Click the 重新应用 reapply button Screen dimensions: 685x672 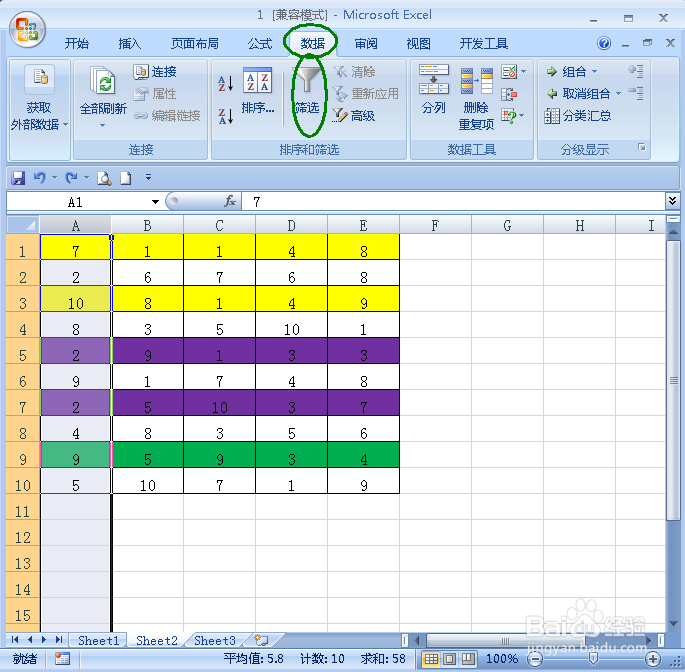click(x=366, y=94)
